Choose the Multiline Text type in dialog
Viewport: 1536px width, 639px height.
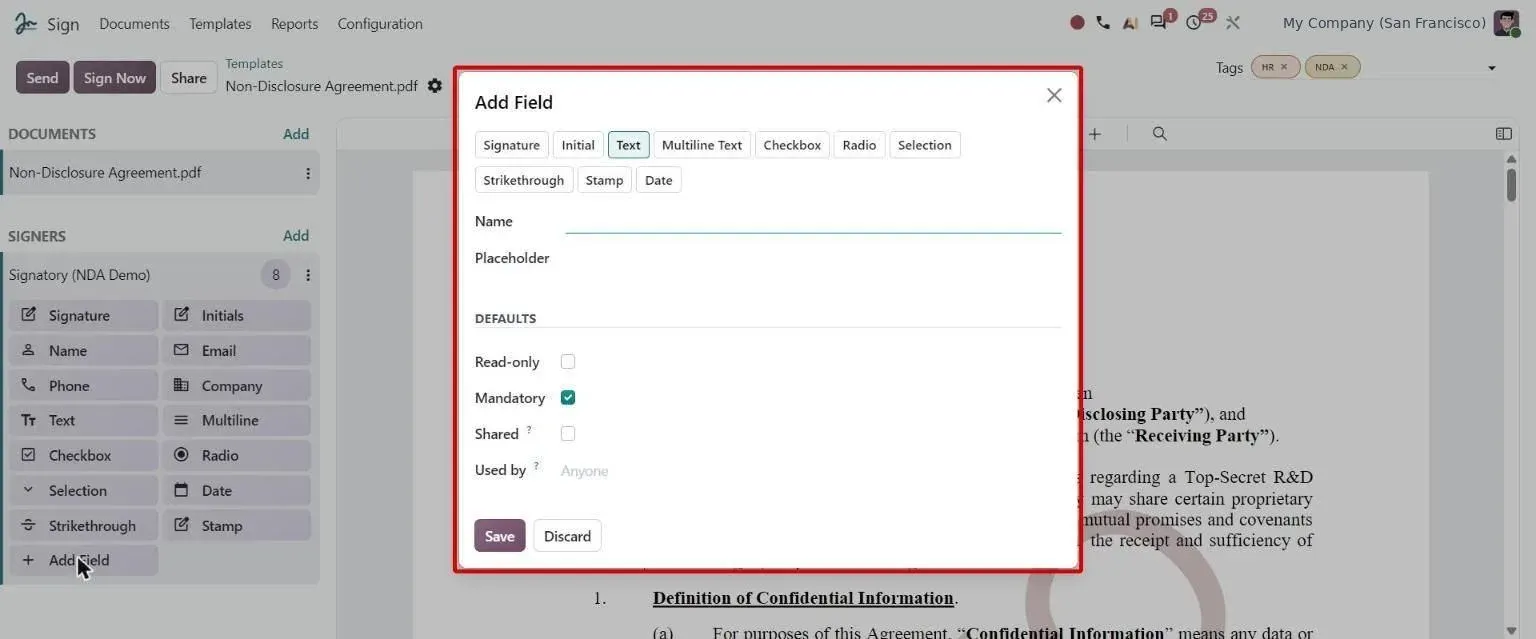[x=702, y=145]
